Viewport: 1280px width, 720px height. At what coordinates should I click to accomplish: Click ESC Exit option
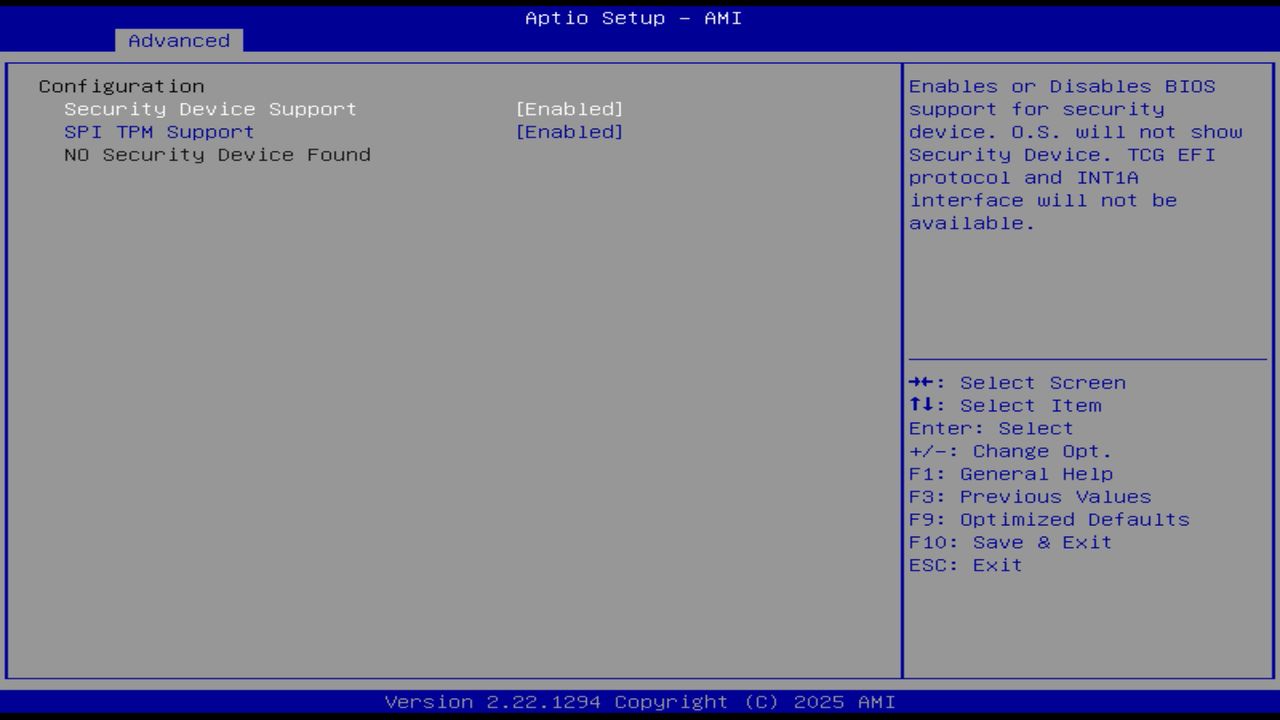(966, 564)
